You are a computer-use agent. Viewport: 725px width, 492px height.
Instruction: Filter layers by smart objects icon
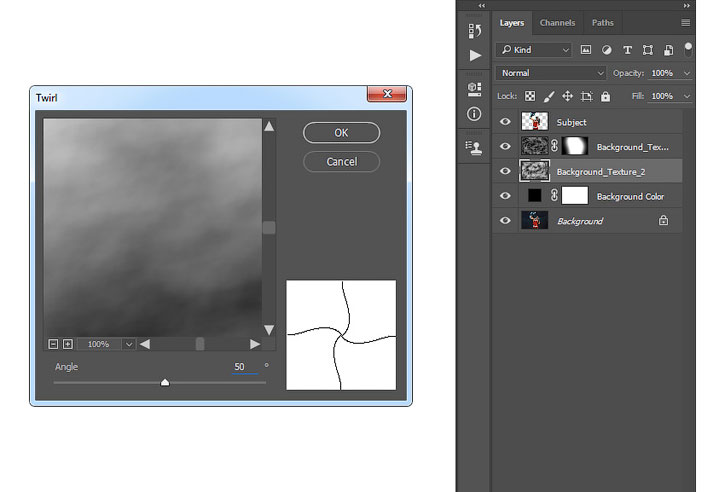coord(668,50)
